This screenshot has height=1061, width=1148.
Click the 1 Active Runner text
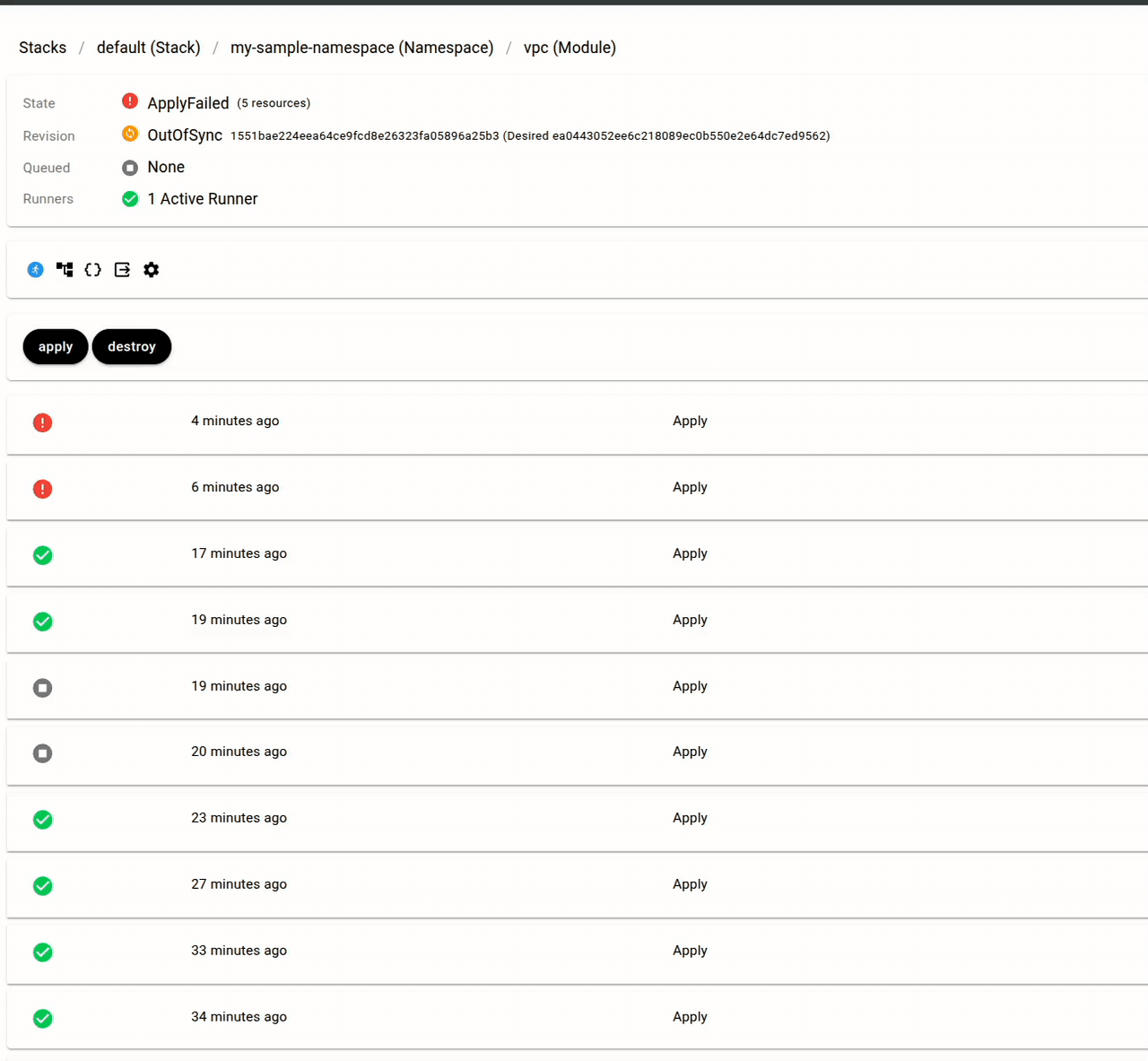203,199
